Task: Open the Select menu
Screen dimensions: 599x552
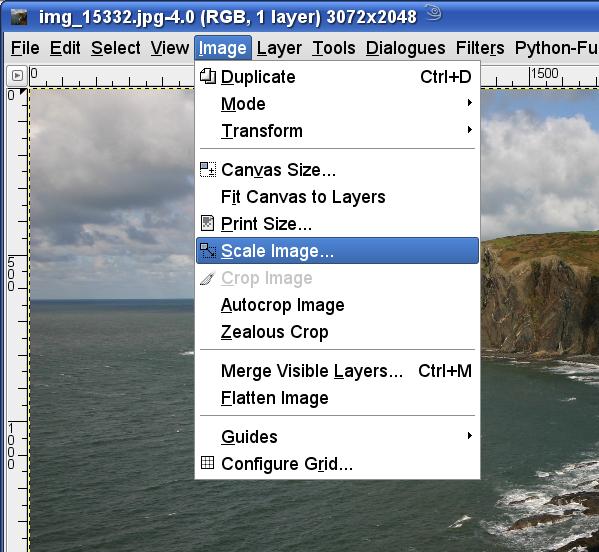Action: (116, 48)
